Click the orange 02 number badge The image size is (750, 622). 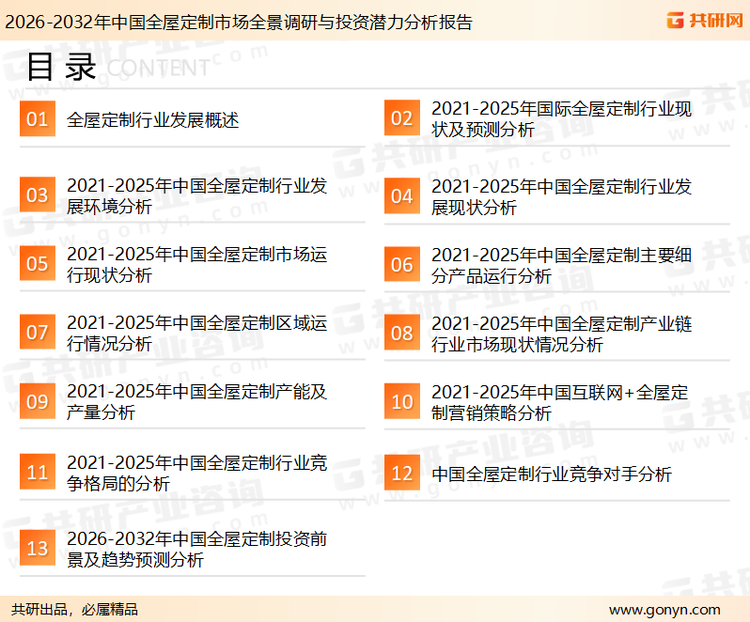402,118
